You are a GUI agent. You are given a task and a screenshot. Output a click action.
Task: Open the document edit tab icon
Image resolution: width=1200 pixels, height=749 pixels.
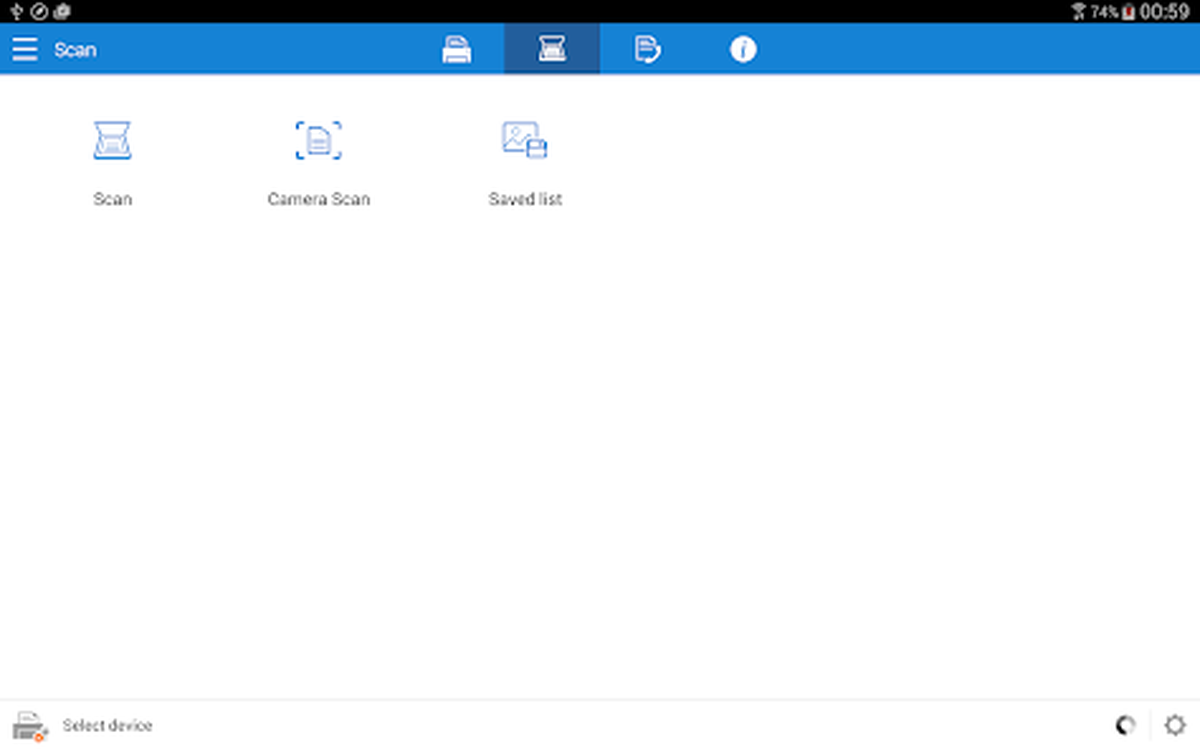pyautogui.click(x=647, y=49)
